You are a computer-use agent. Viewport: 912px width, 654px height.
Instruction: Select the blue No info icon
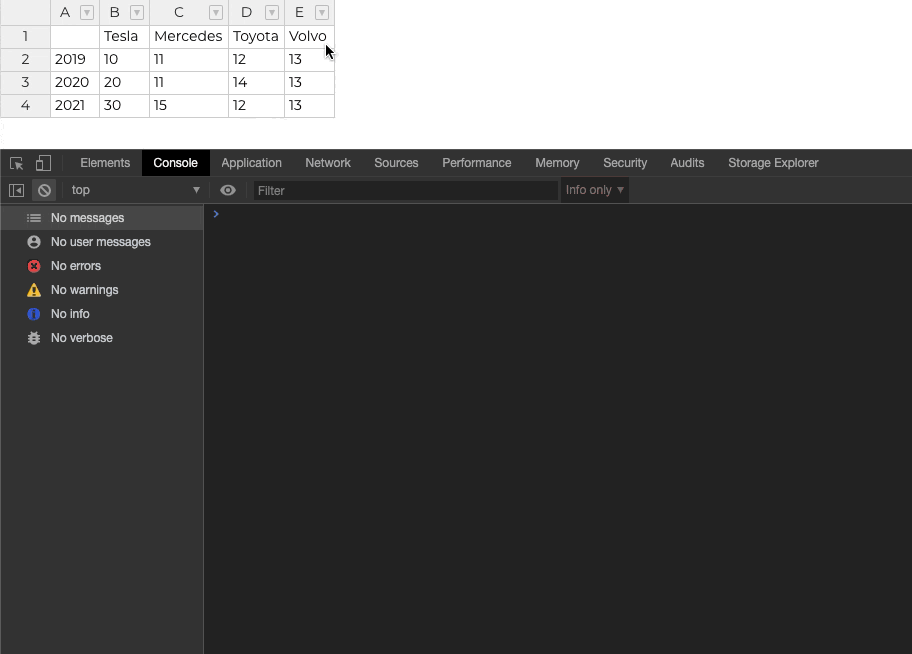[34, 314]
